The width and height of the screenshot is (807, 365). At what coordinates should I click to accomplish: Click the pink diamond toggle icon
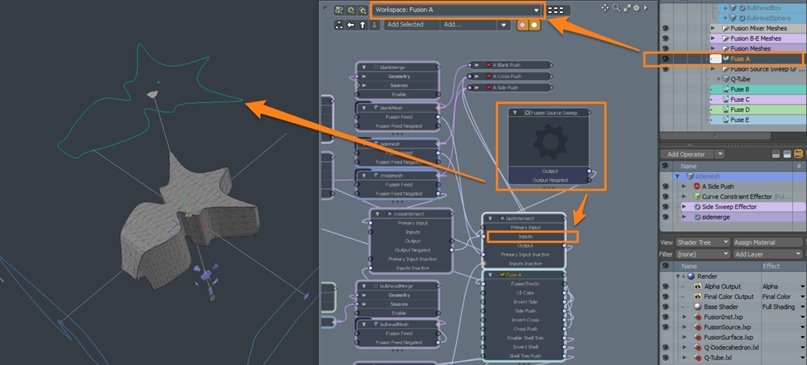522,25
